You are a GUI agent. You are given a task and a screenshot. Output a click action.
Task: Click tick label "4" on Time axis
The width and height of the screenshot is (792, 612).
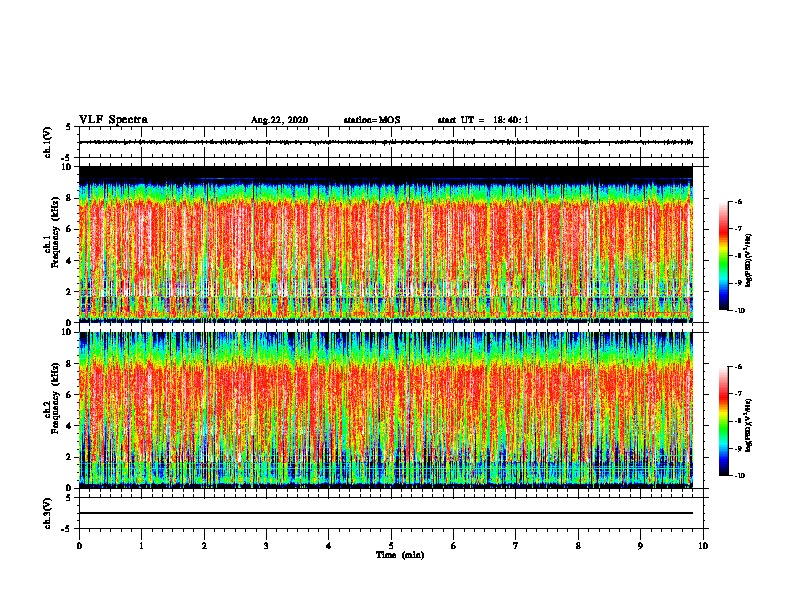[x=329, y=546]
